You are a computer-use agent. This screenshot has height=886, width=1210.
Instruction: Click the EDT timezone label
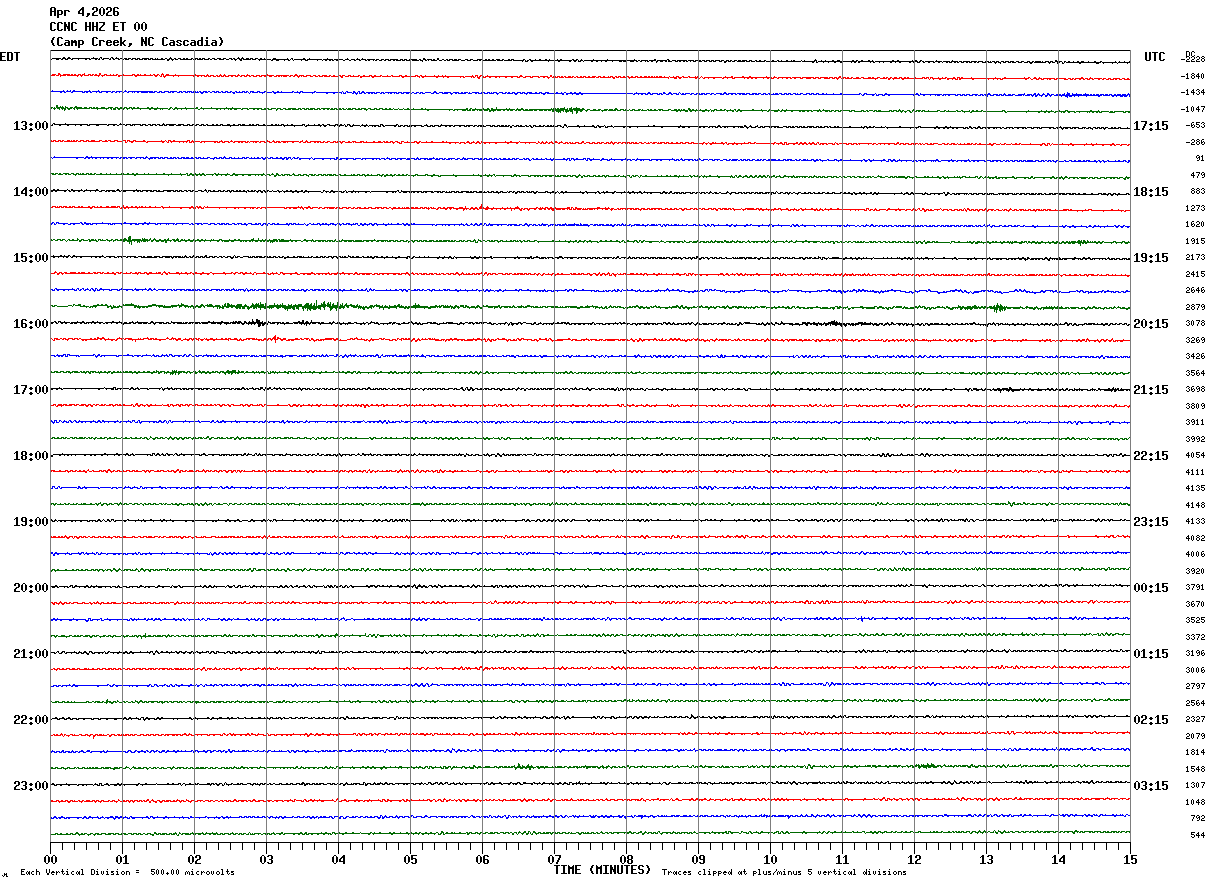pos(10,57)
